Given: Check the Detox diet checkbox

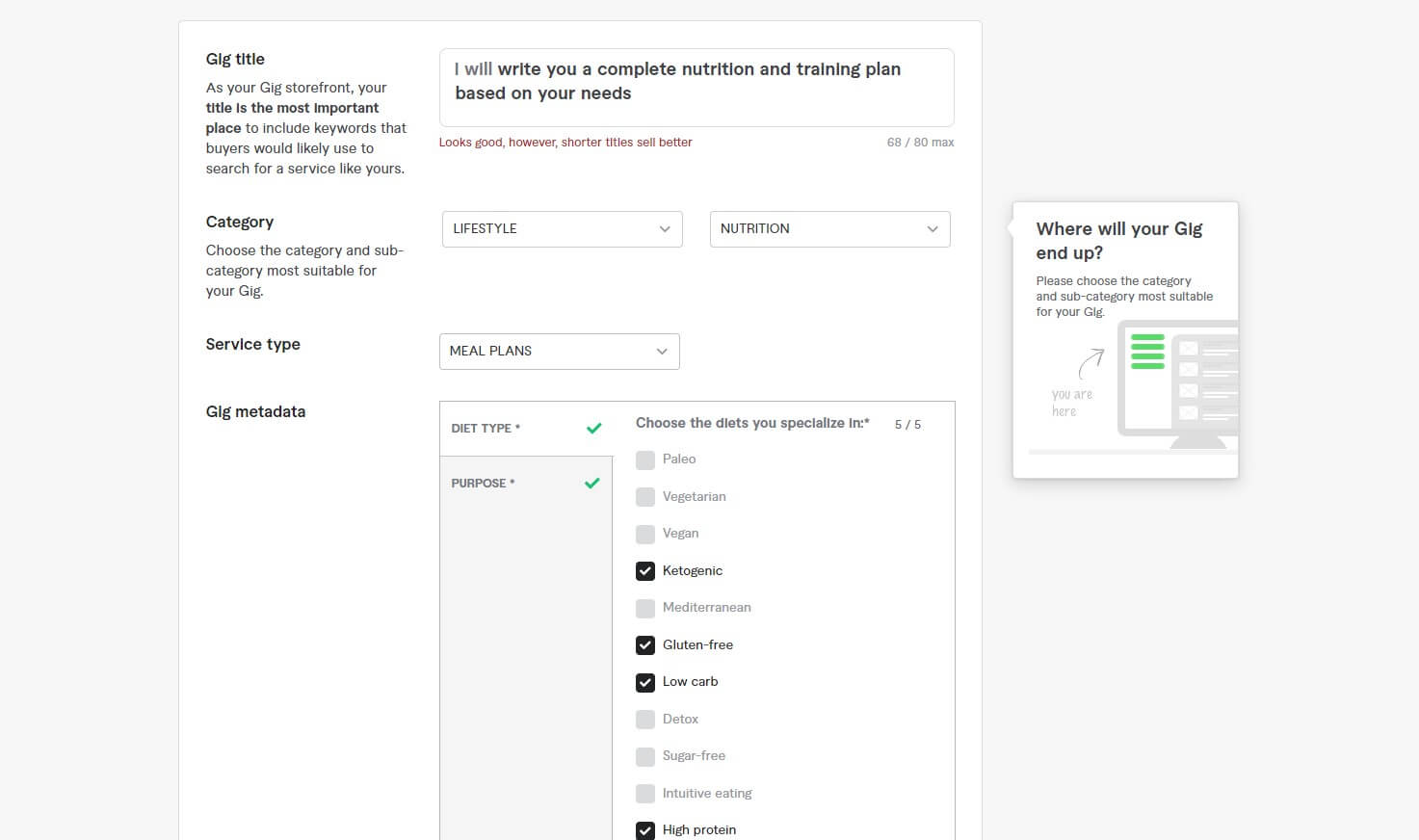Looking at the screenshot, I should tap(645, 720).
